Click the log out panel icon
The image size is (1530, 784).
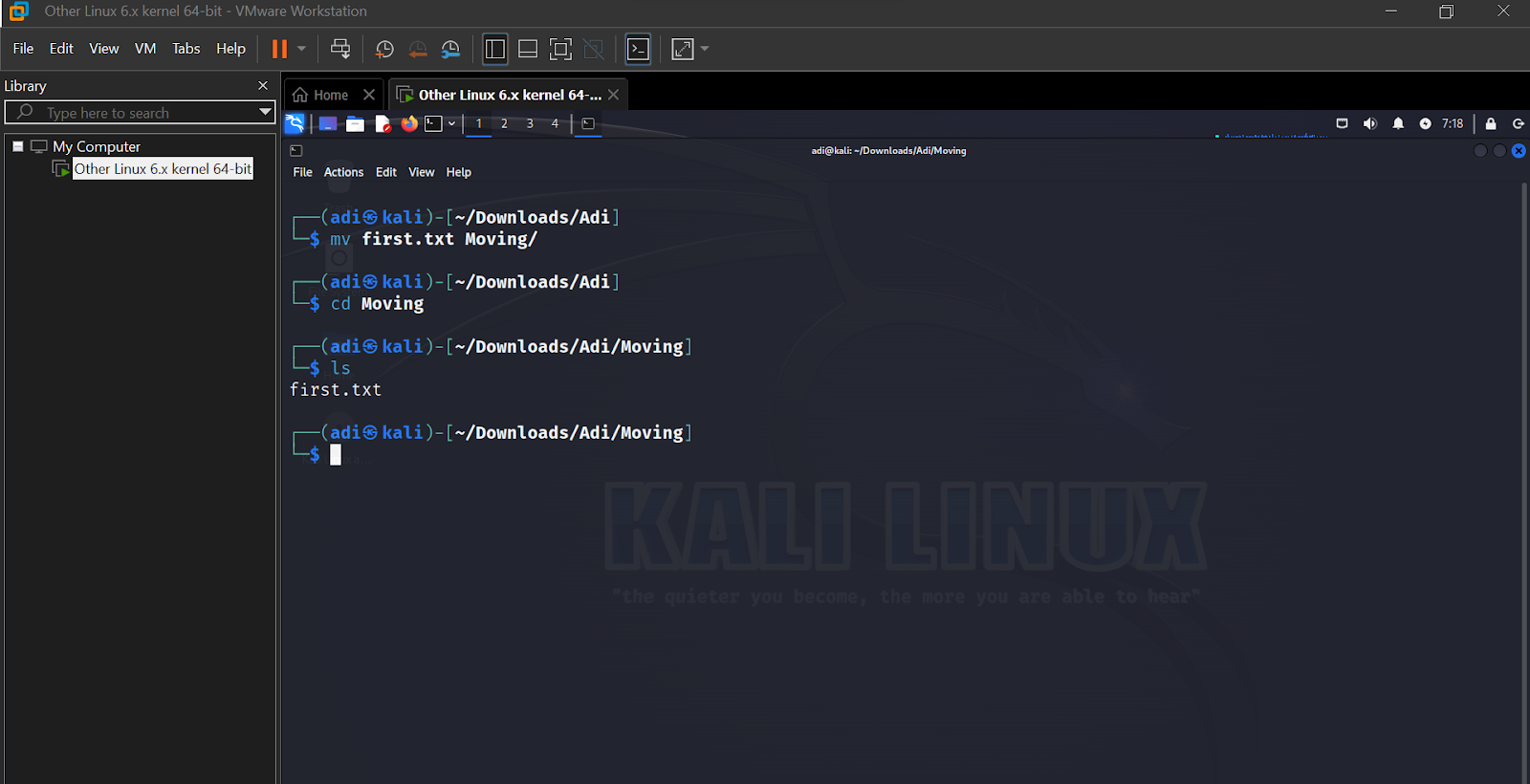click(1518, 123)
